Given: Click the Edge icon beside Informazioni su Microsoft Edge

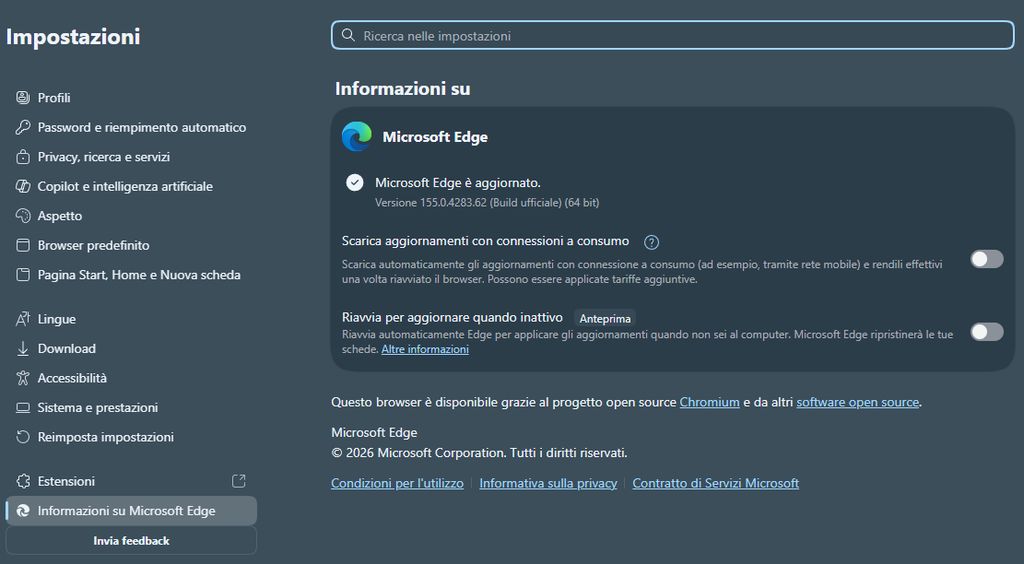Looking at the screenshot, I should 23,510.
